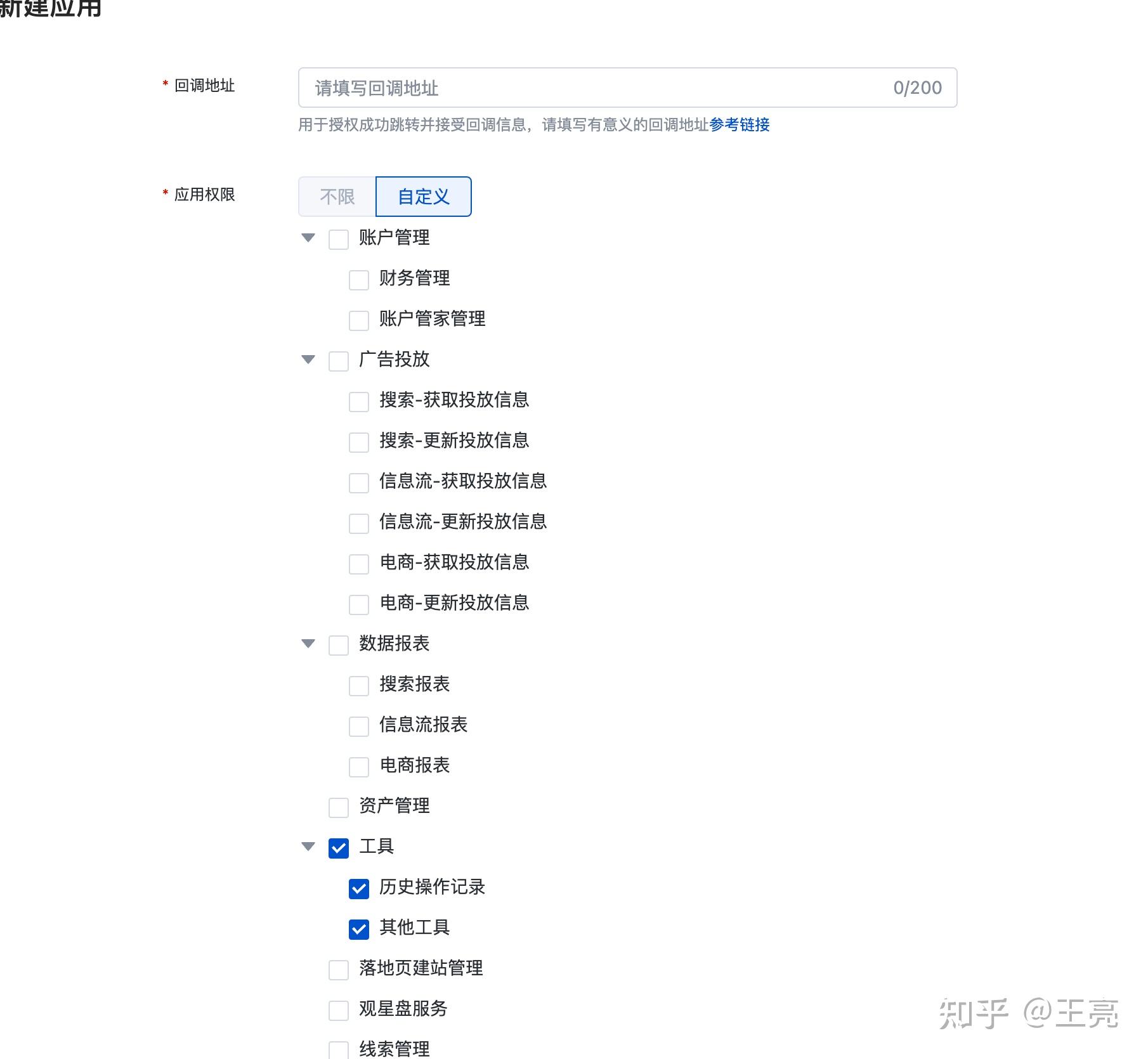This screenshot has height=1059, width=1148.
Task: Enable the 电商报表 checkbox
Action: [x=359, y=767]
